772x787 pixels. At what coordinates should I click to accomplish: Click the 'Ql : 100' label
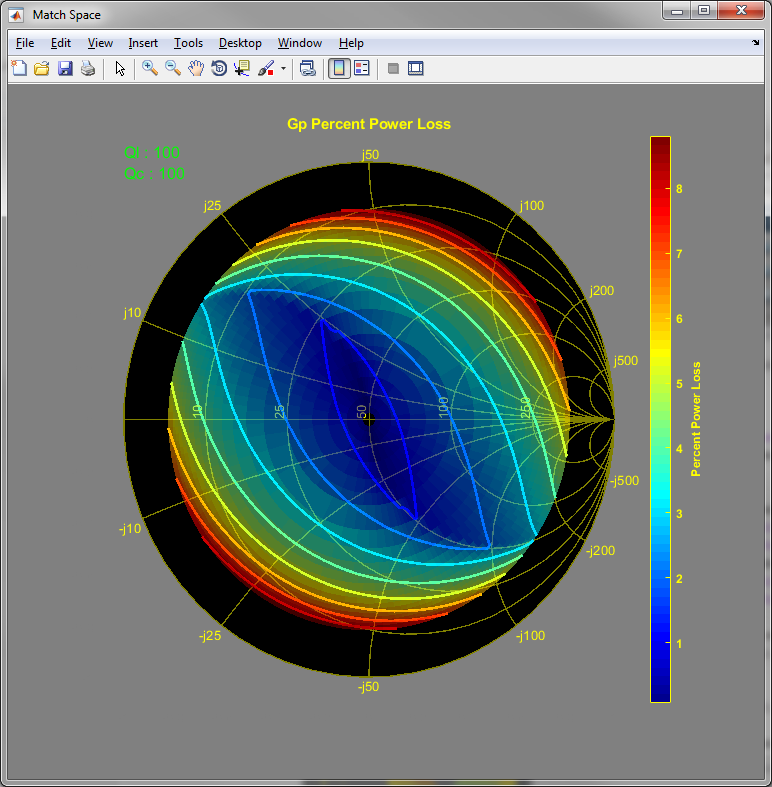tap(152, 153)
